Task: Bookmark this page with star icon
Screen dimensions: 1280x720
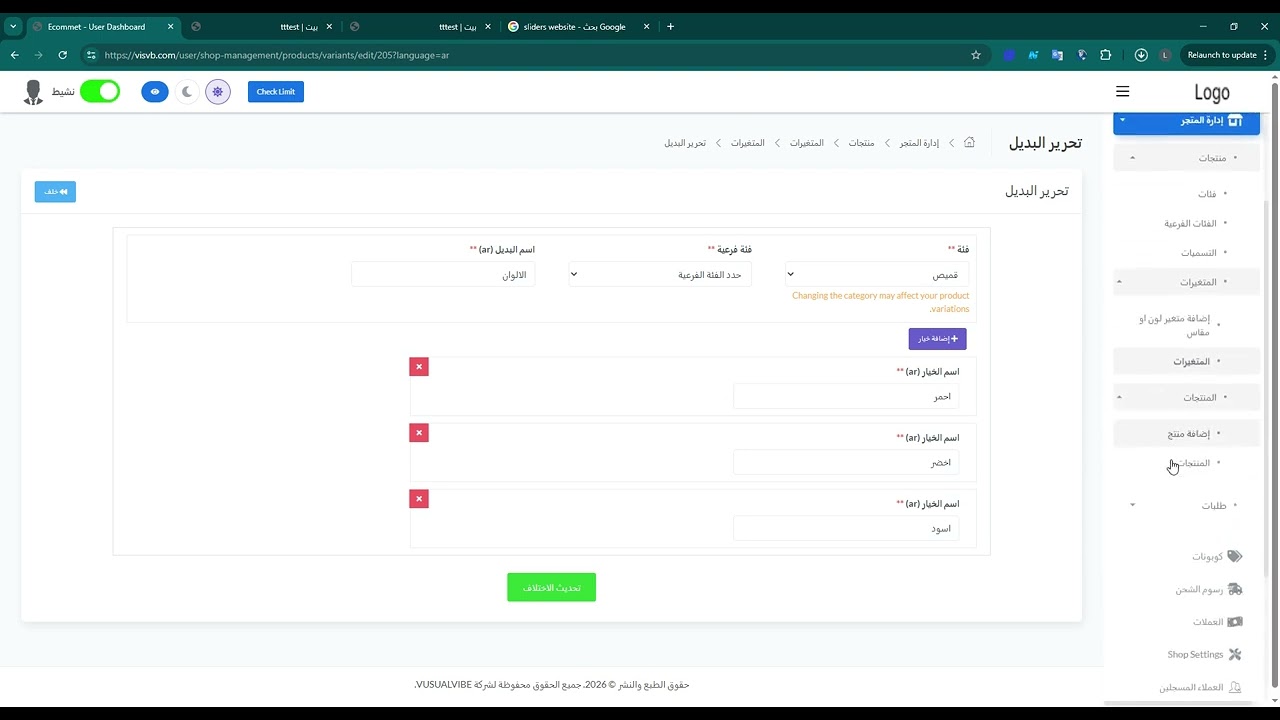Action: click(x=976, y=55)
